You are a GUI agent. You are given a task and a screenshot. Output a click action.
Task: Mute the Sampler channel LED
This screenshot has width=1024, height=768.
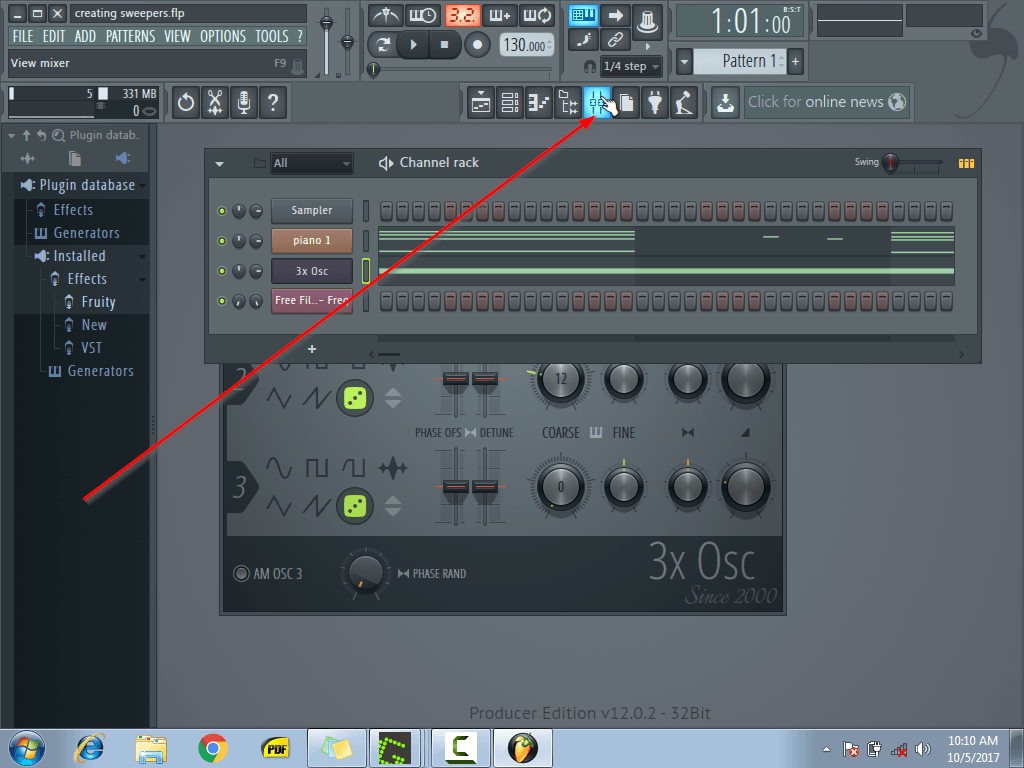point(222,211)
